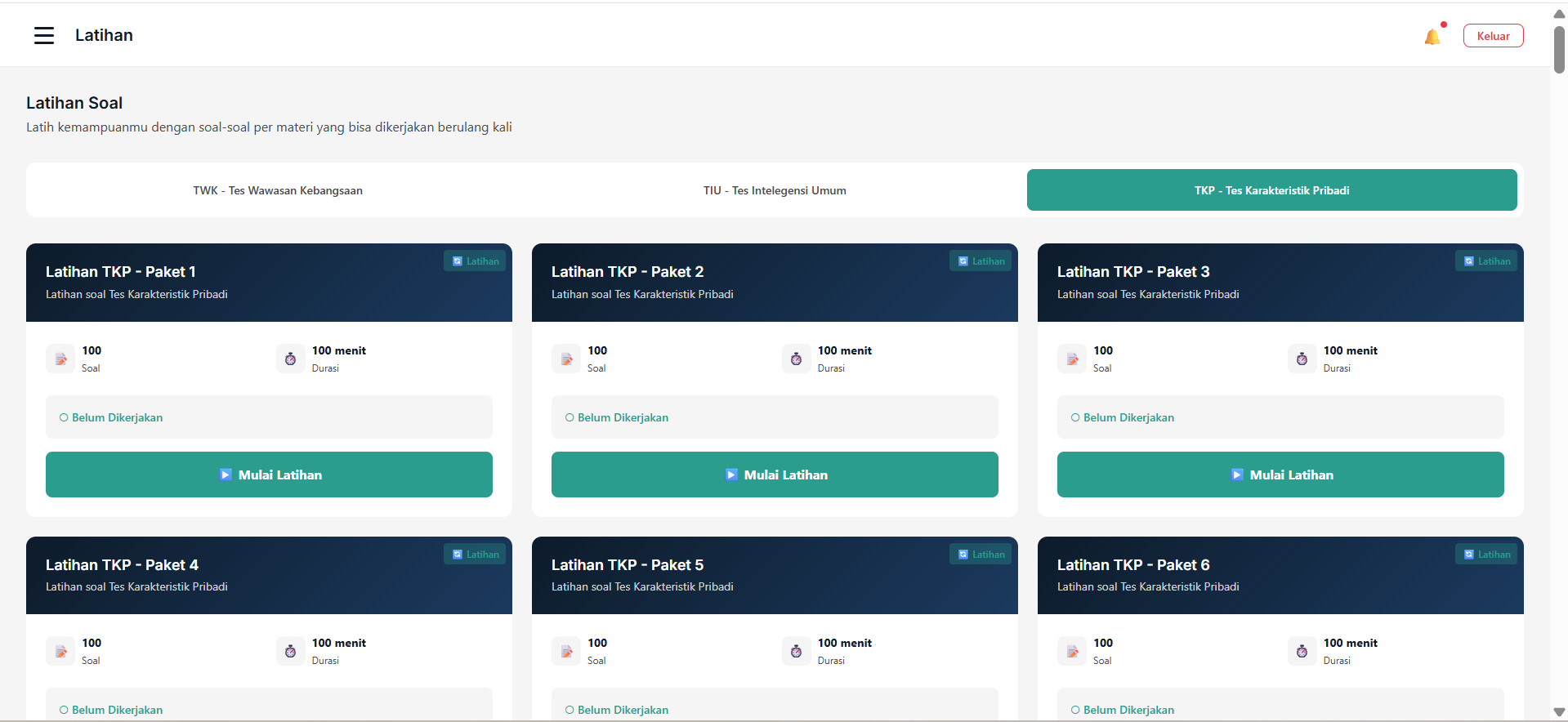Image resolution: width=1568 pixels, height=722 pixels.
Task: Click the stopwatch duration icon in Paket 2
Action: (x=796, y=359)
